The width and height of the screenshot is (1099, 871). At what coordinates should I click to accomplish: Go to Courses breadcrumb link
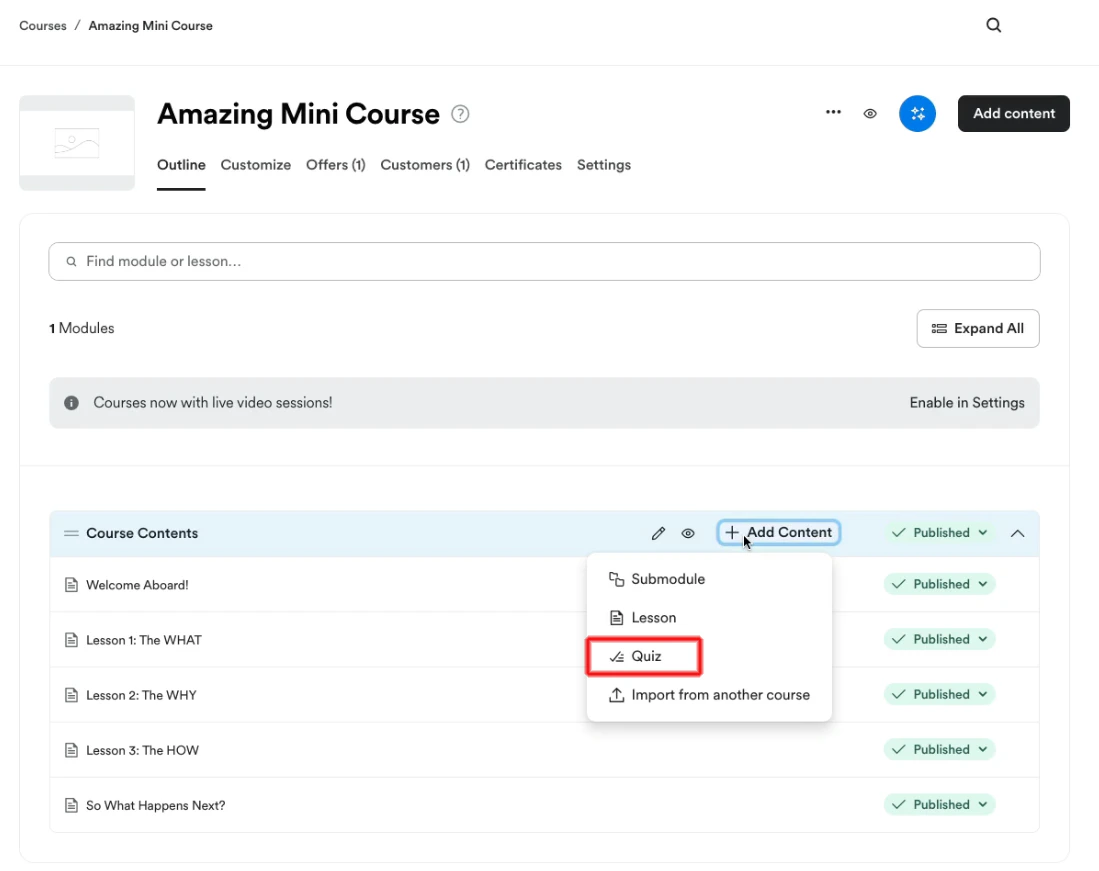pyautogui.click(x=43, y=26)
